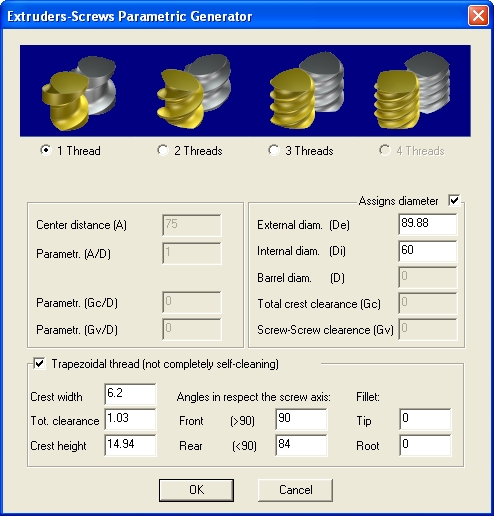Click the single-thread screw preview image
The height and width of the screenshot is (516, 494).
point(79,93)
